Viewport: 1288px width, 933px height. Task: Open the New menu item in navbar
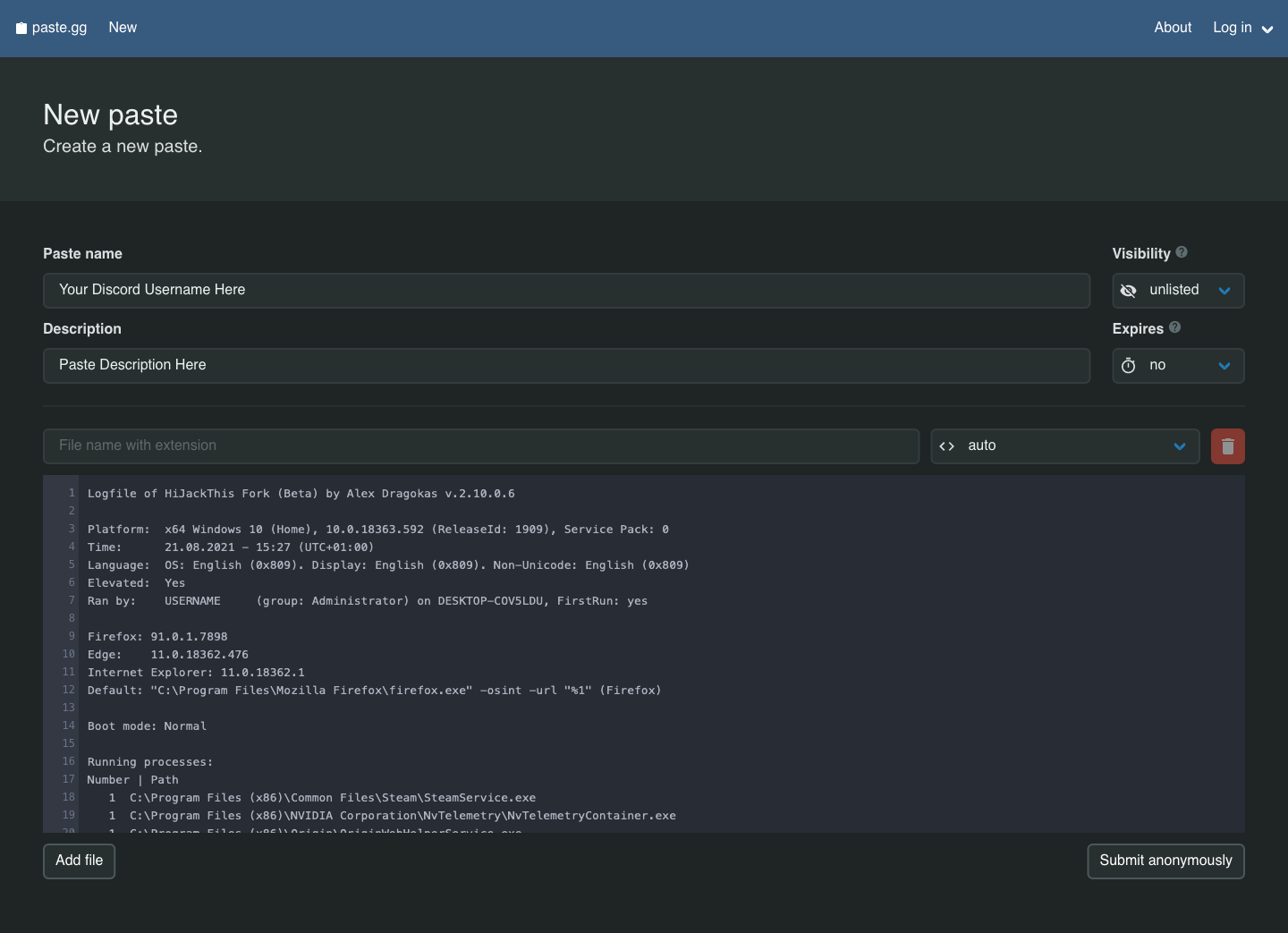tap(123, 28)
